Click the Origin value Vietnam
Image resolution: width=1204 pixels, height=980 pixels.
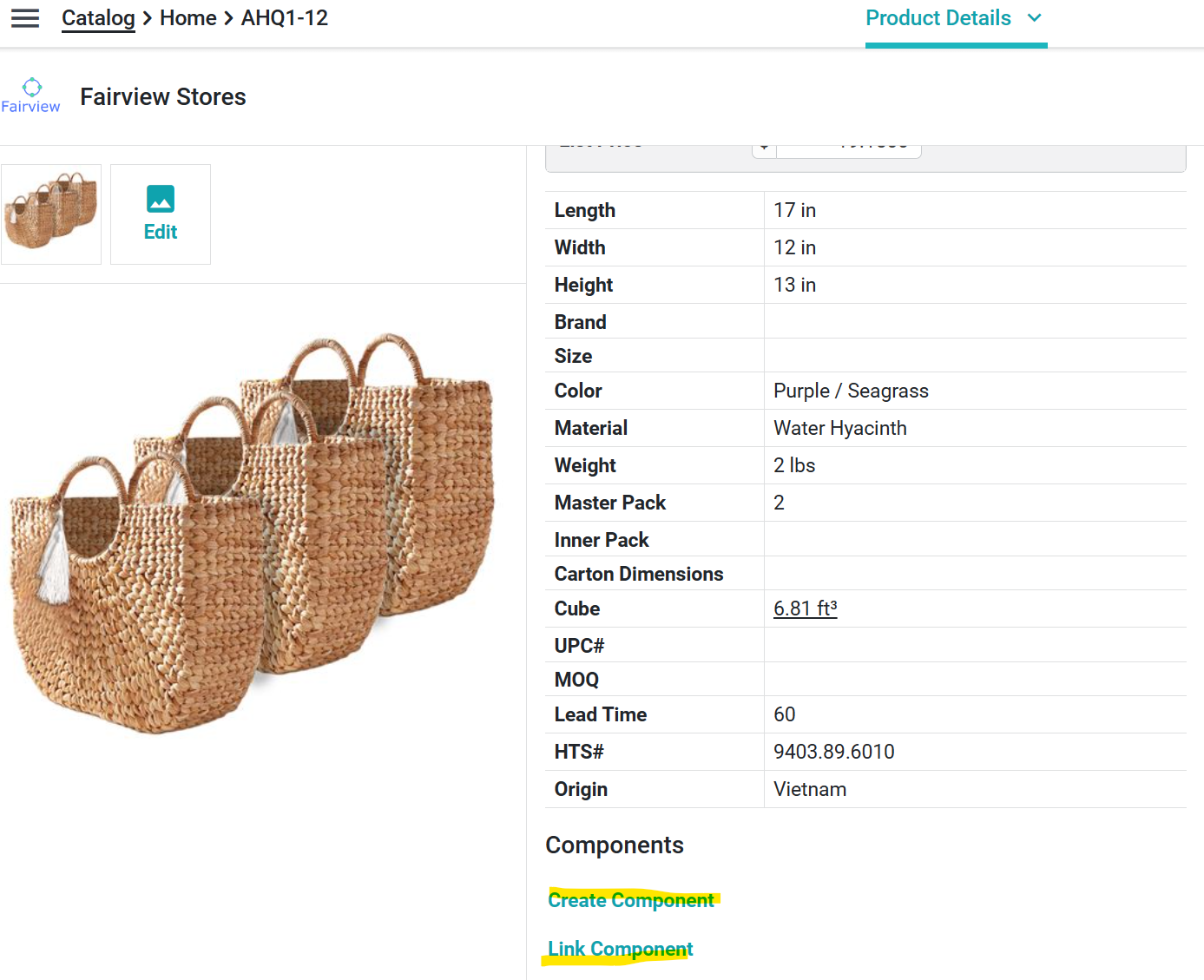(809, 789)
